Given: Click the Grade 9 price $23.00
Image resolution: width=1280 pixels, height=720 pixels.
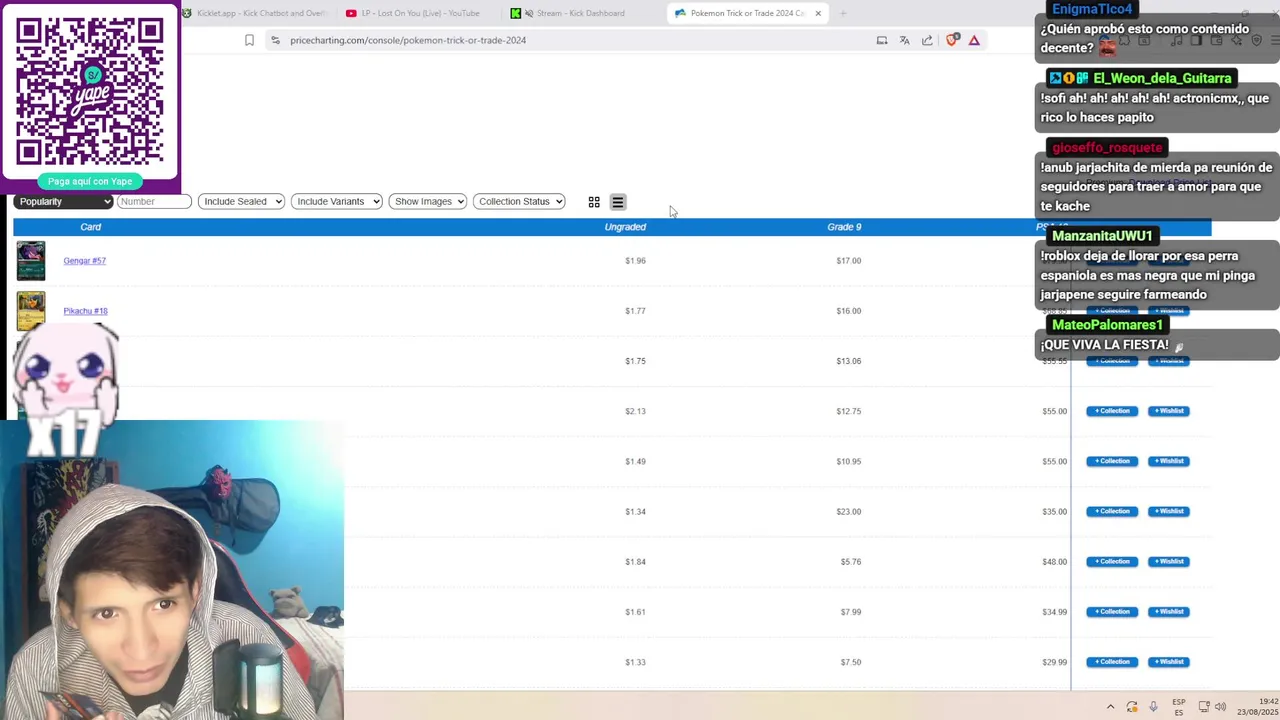Looking at the screenshot, I should tap(848, 511).
